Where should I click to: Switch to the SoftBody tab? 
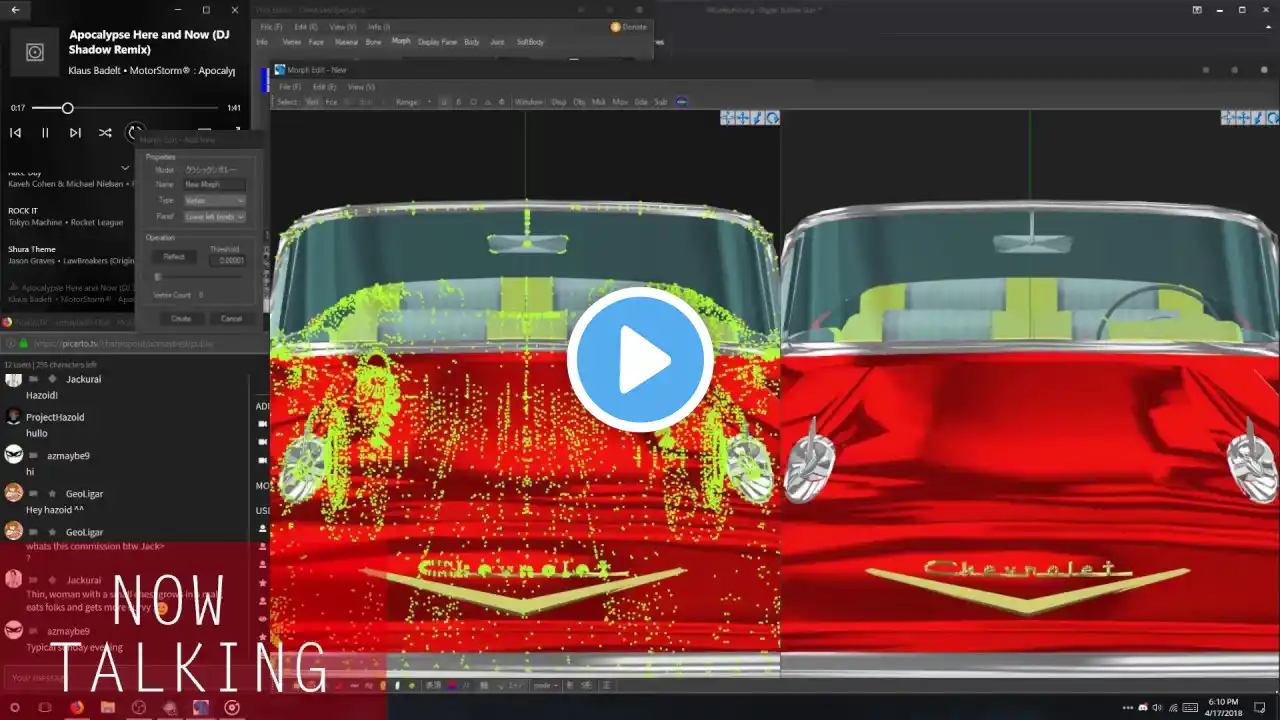[x=530, y=42]
